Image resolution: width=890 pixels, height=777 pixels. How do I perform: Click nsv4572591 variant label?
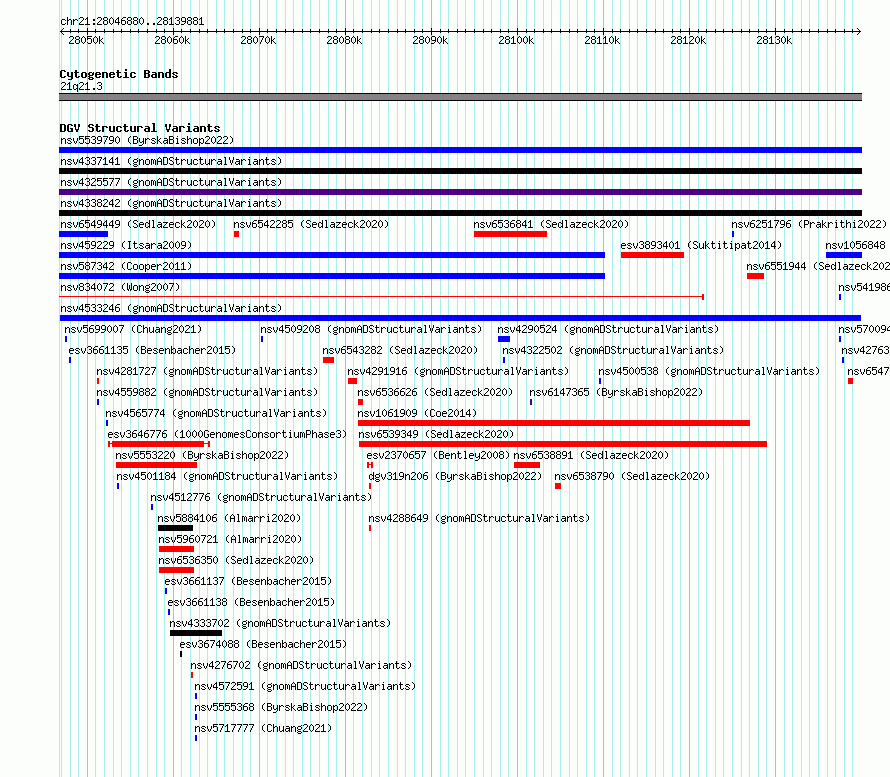(305, 686)
